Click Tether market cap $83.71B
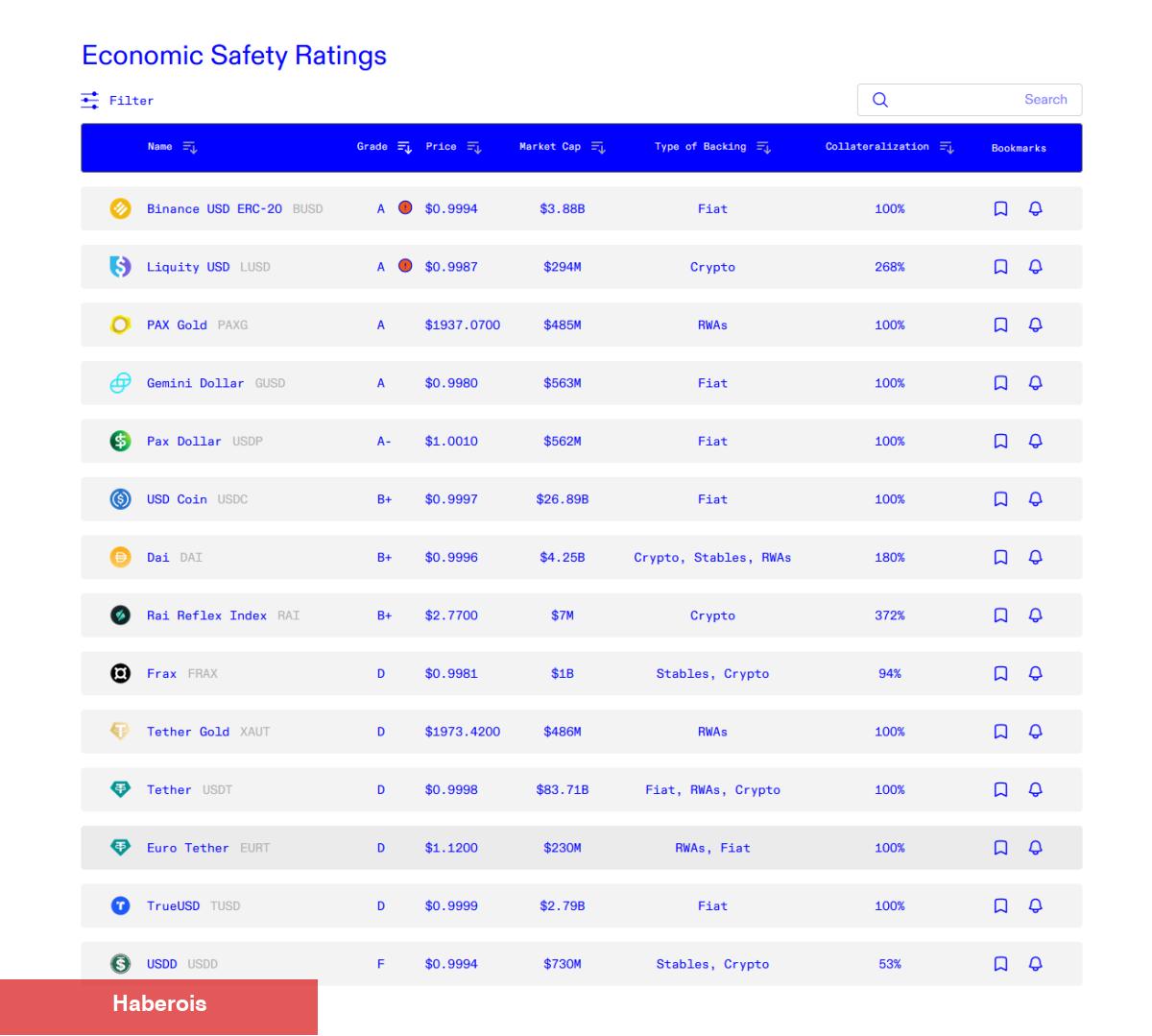The width and height of the screenshot is (1152, 1036). (563, 790)
